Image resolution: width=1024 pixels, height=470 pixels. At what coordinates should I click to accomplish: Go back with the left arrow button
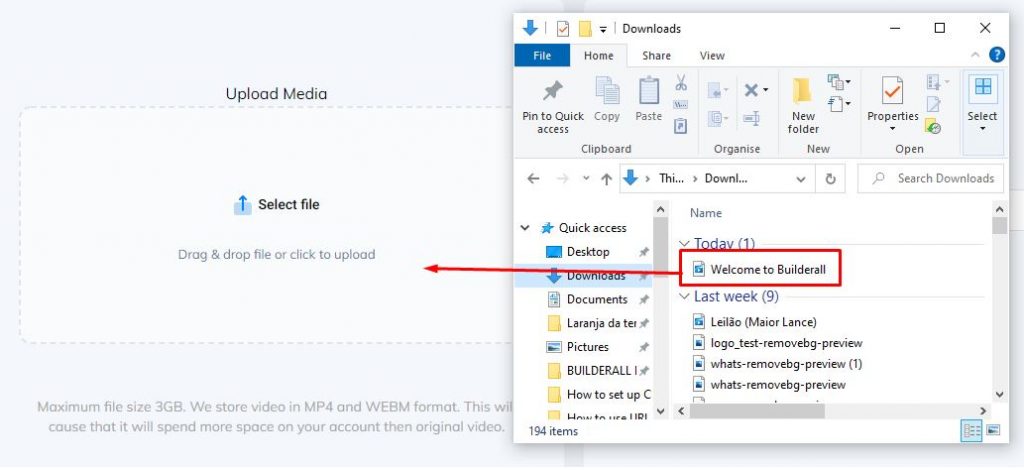point(534,178)
